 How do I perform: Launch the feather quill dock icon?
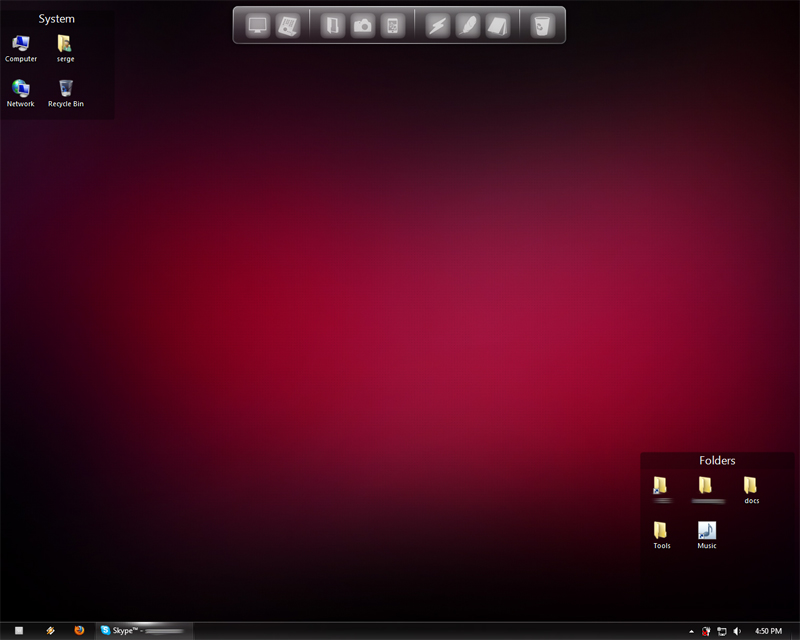click(467, 26)
